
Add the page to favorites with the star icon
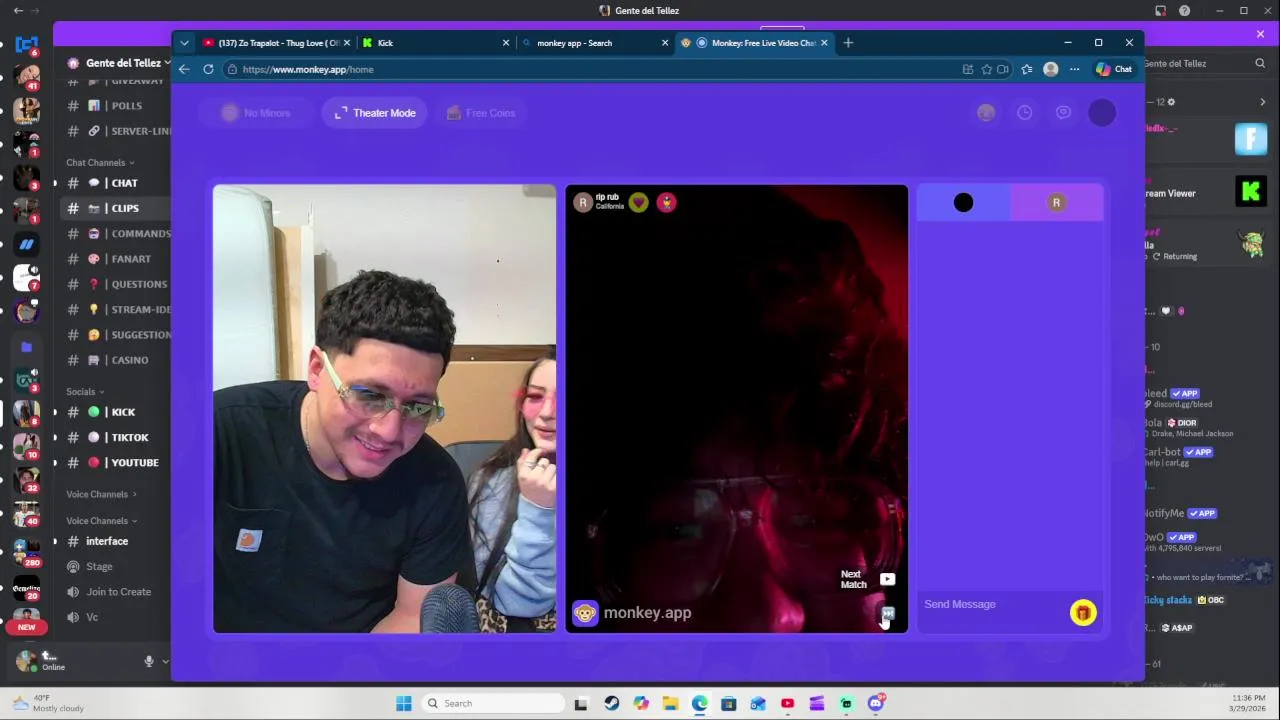[987, 69]
